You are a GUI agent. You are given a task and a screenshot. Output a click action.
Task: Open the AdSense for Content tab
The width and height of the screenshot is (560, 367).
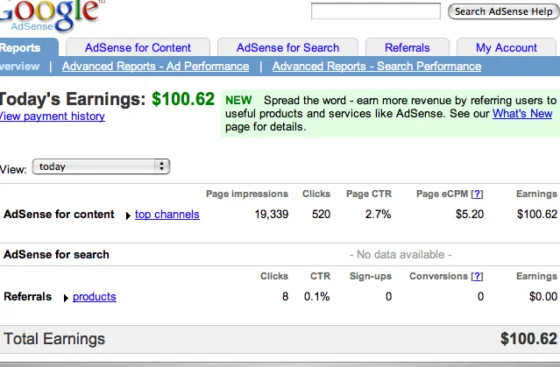pos(138,47)
